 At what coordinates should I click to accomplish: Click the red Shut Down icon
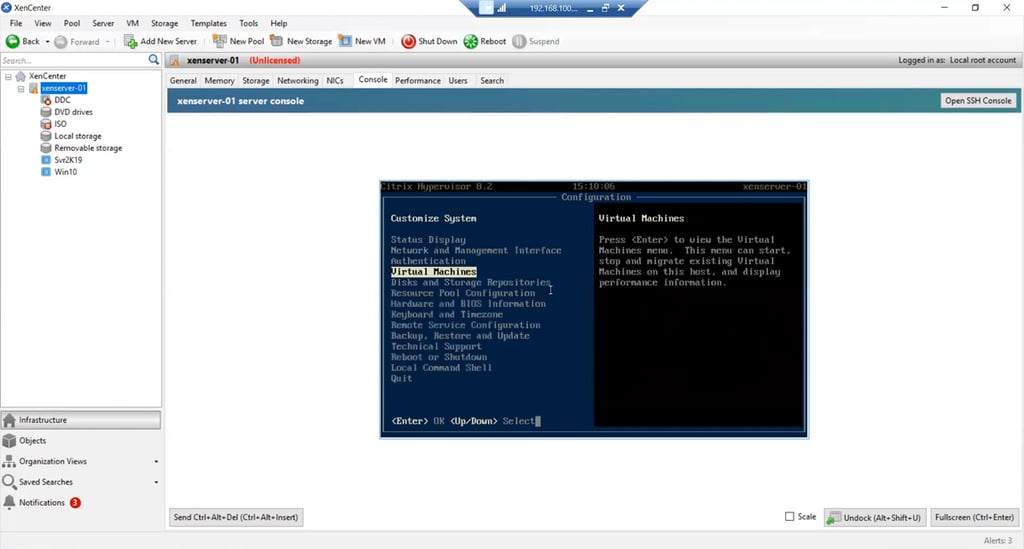[x=408, y=41]
